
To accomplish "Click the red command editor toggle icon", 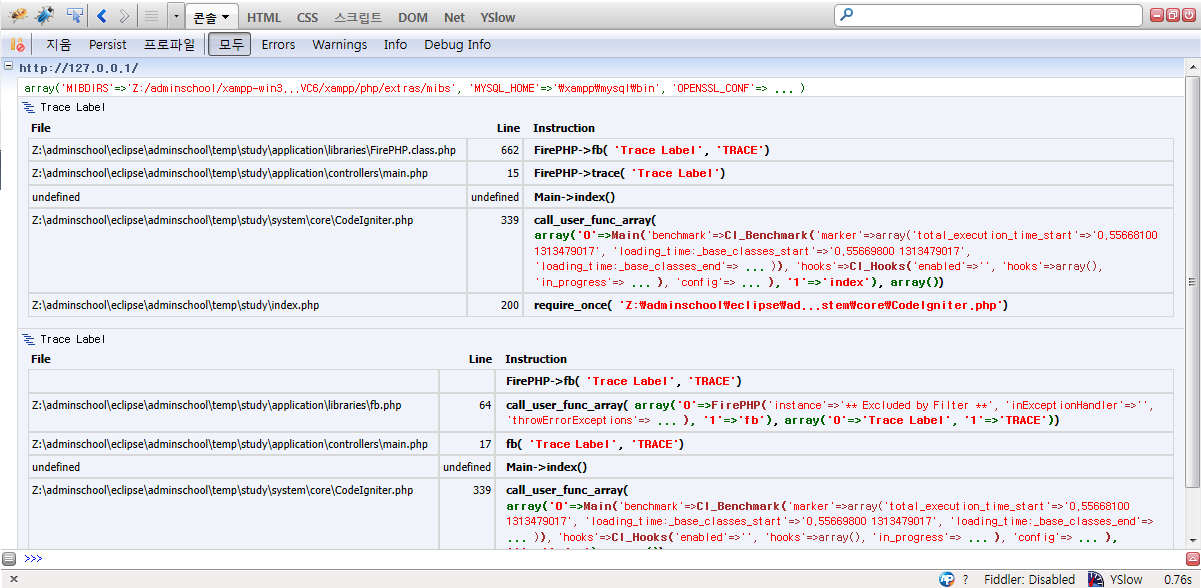I will 1191,558.
